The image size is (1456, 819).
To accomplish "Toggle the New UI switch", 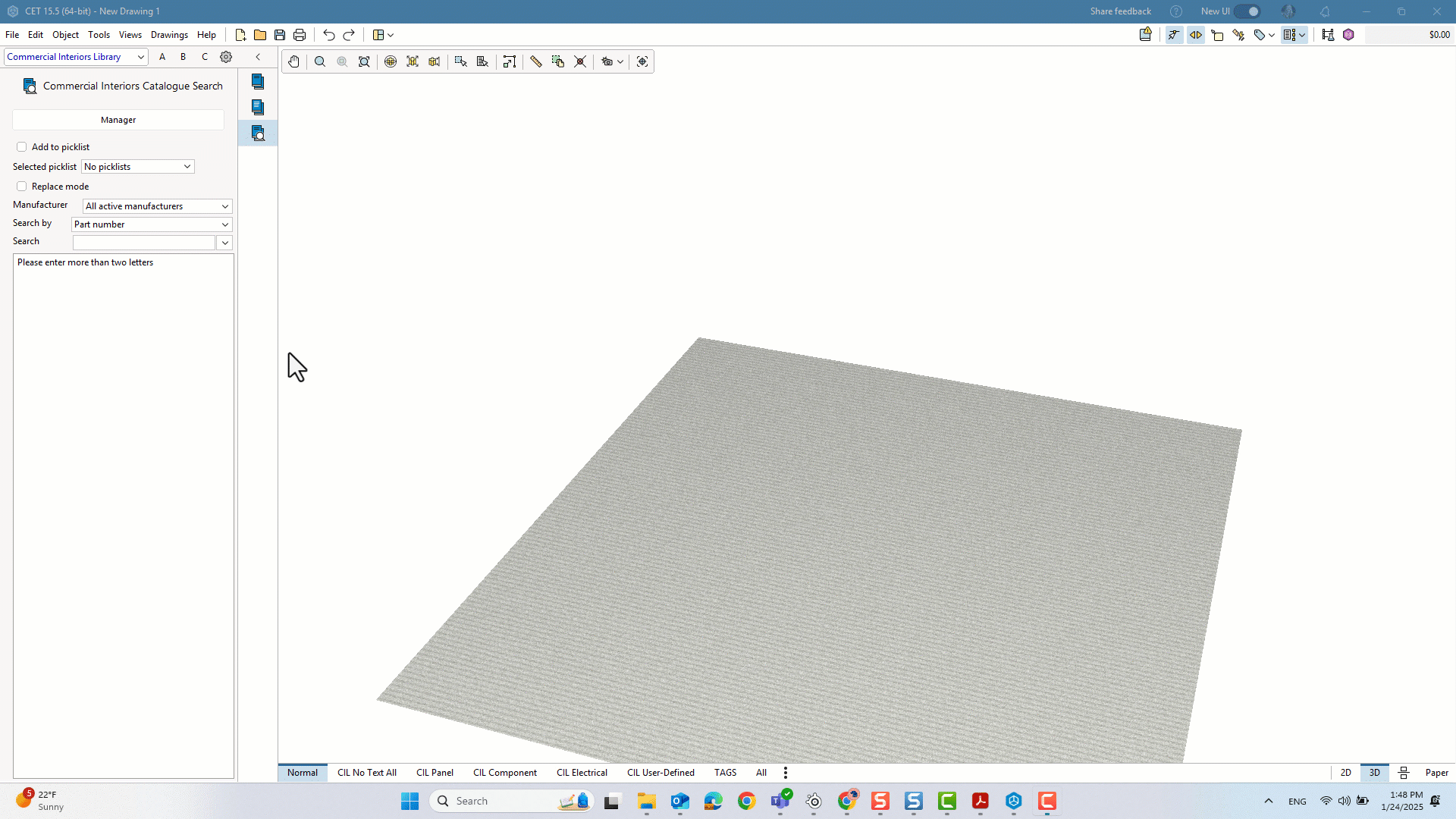I will click(x=1247, y=11).
